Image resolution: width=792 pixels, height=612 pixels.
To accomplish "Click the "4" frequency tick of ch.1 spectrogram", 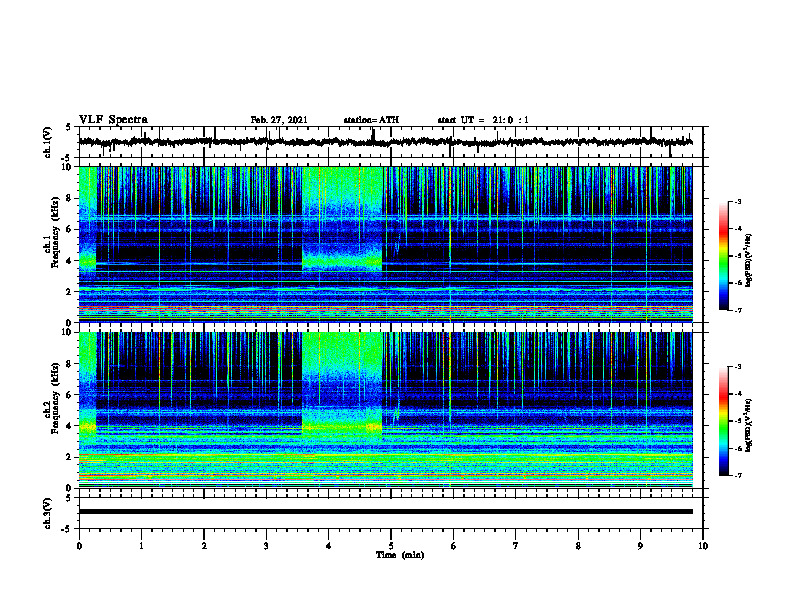I will click(x=71, y=261).
